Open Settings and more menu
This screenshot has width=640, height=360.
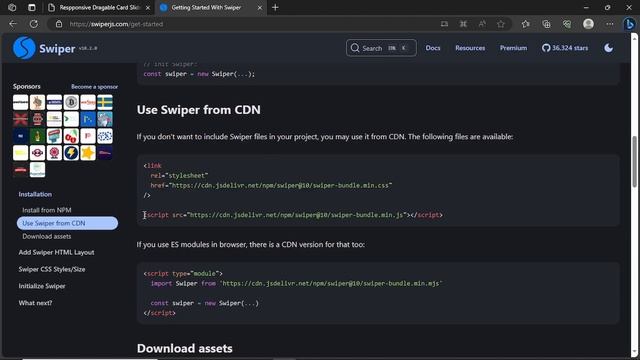(610, 24)
